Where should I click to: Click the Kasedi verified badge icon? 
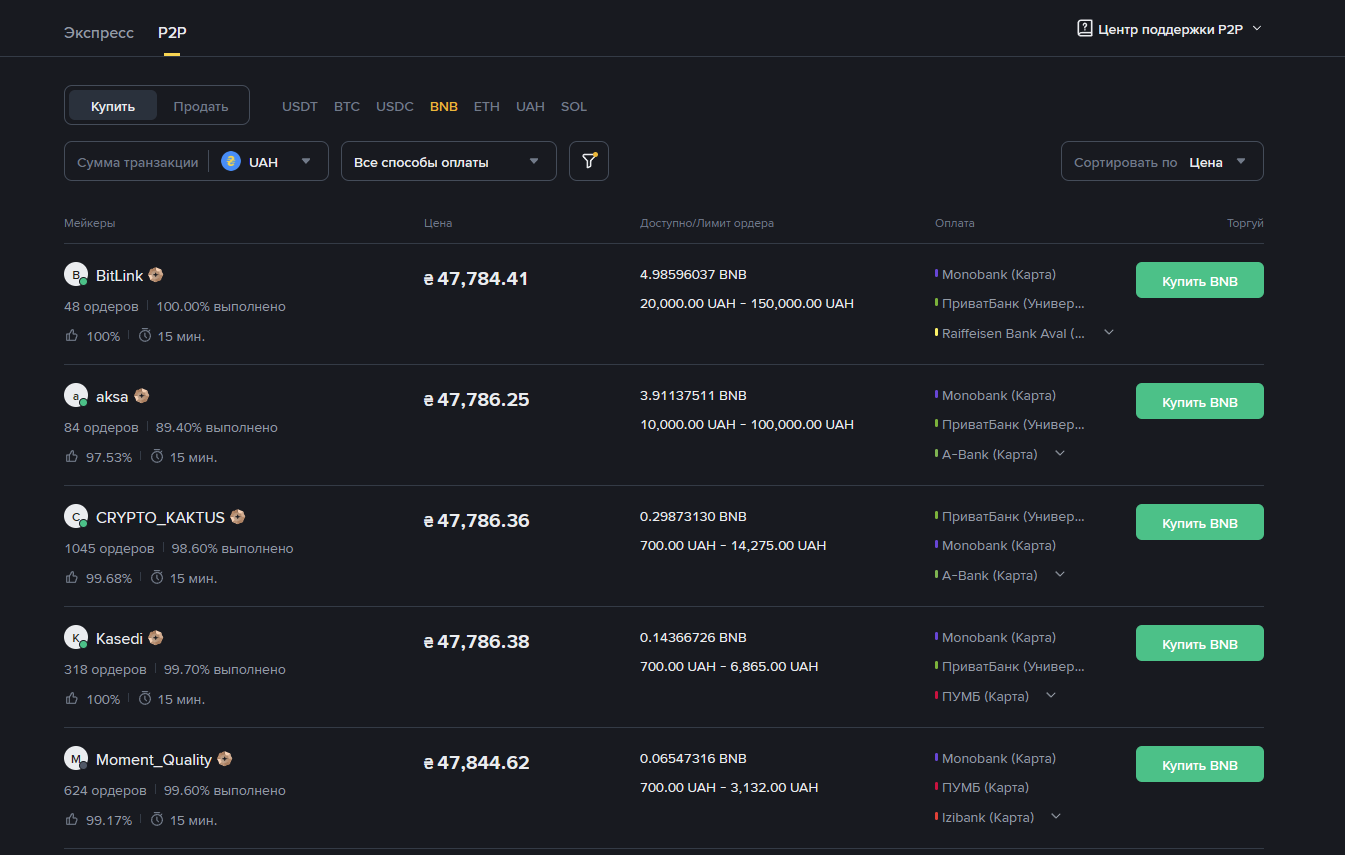coord(156,638)
